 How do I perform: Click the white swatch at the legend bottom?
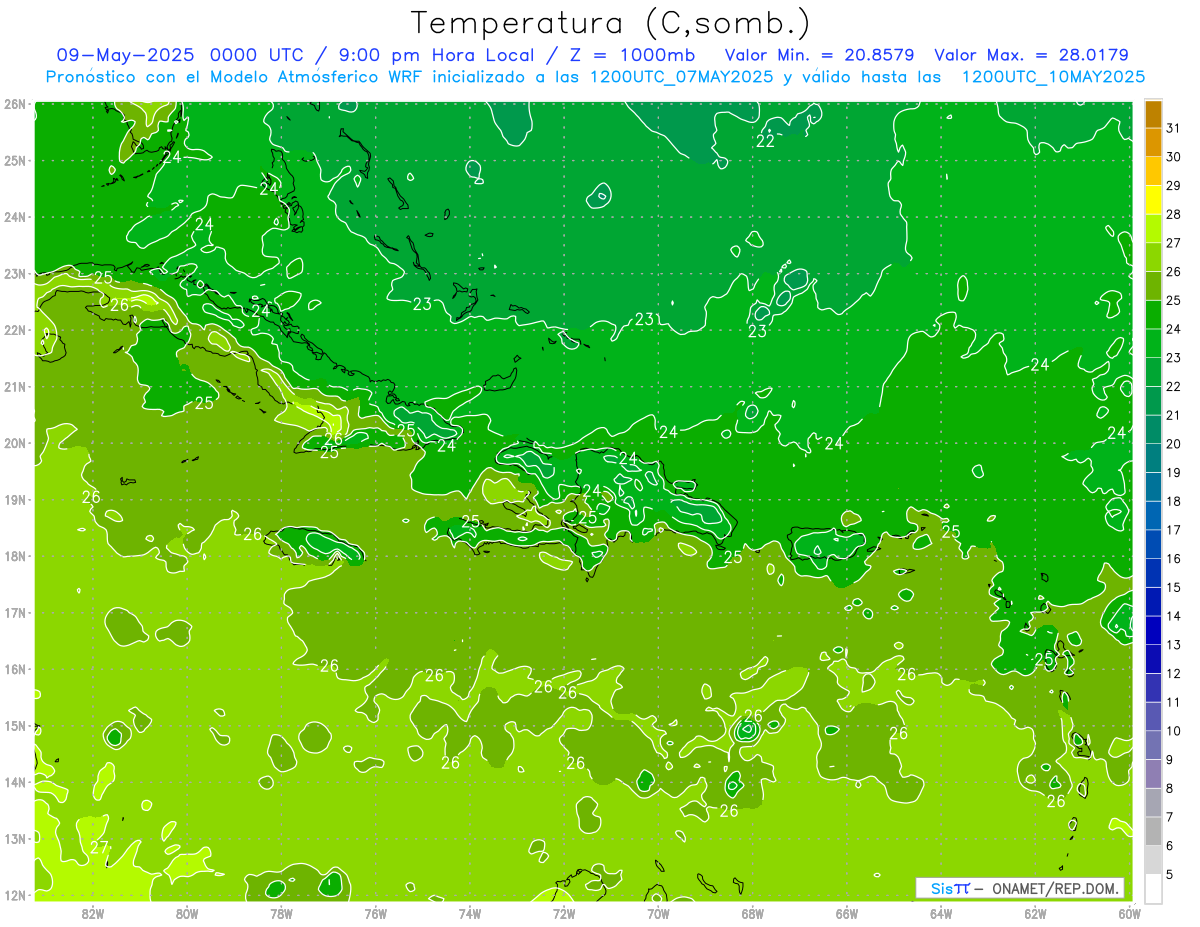tap(1153, 888)
